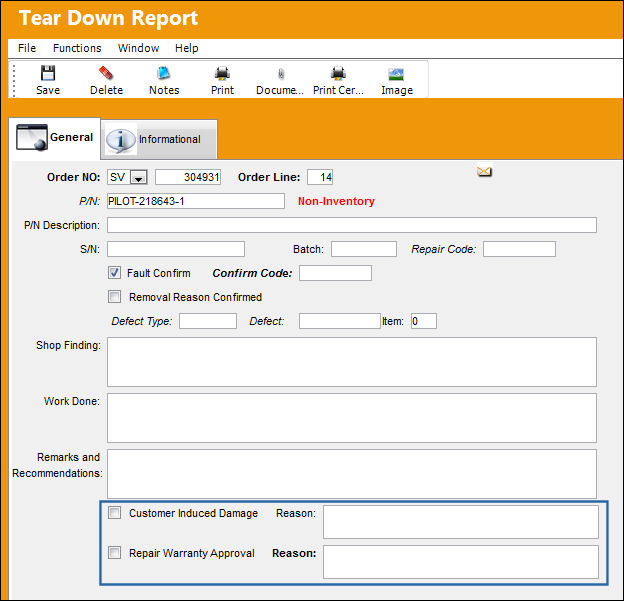Click the Item field showing 0
Screen dimensions: 624x601
(x=424, y=321)
